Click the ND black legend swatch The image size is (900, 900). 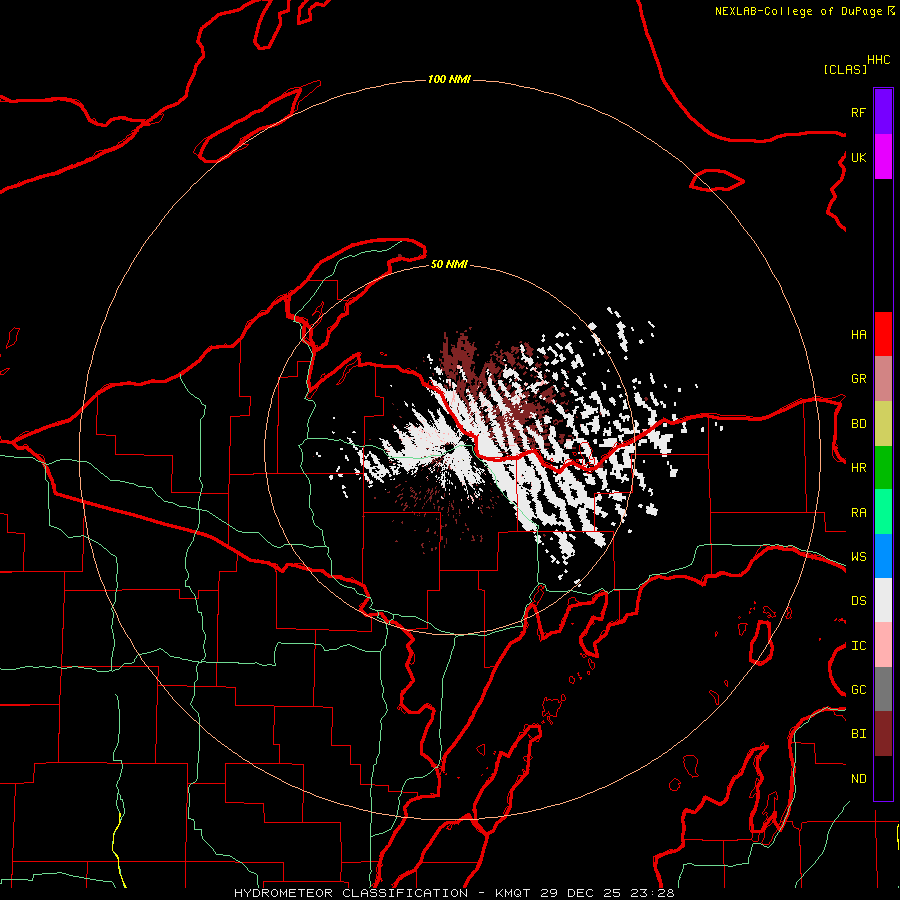883,778
